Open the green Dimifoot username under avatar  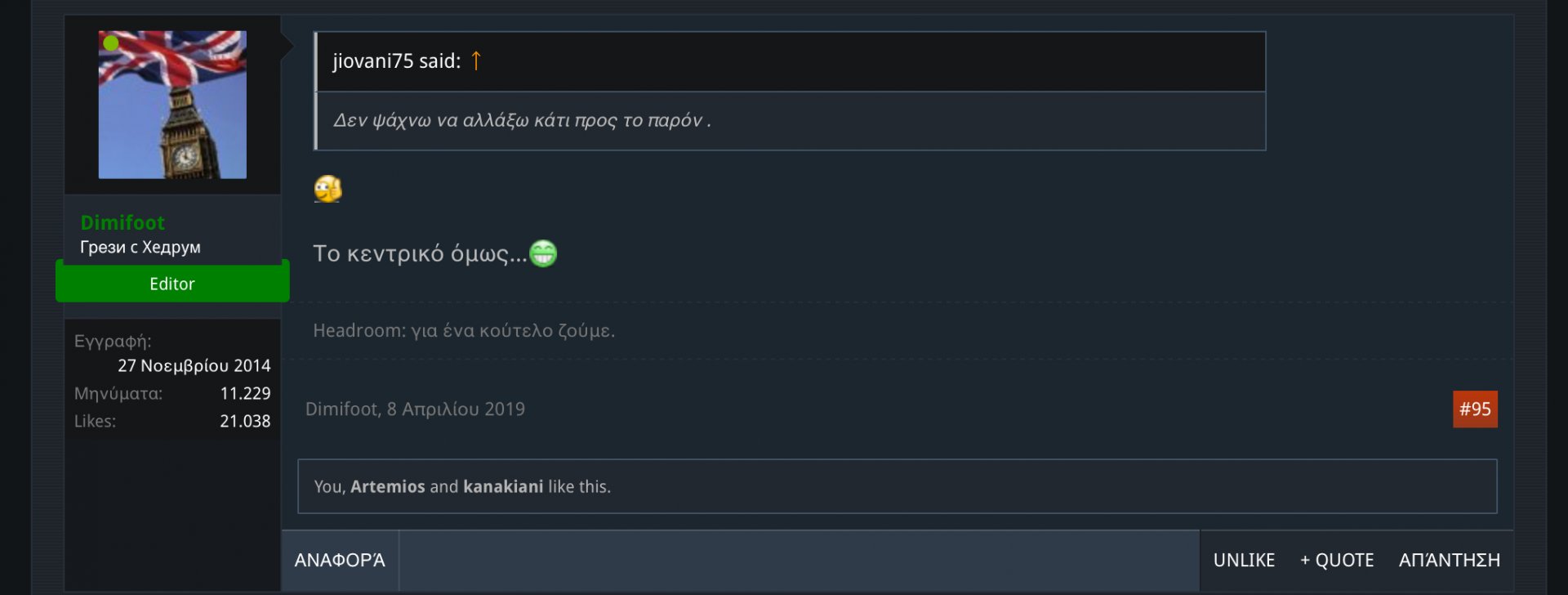122,222
